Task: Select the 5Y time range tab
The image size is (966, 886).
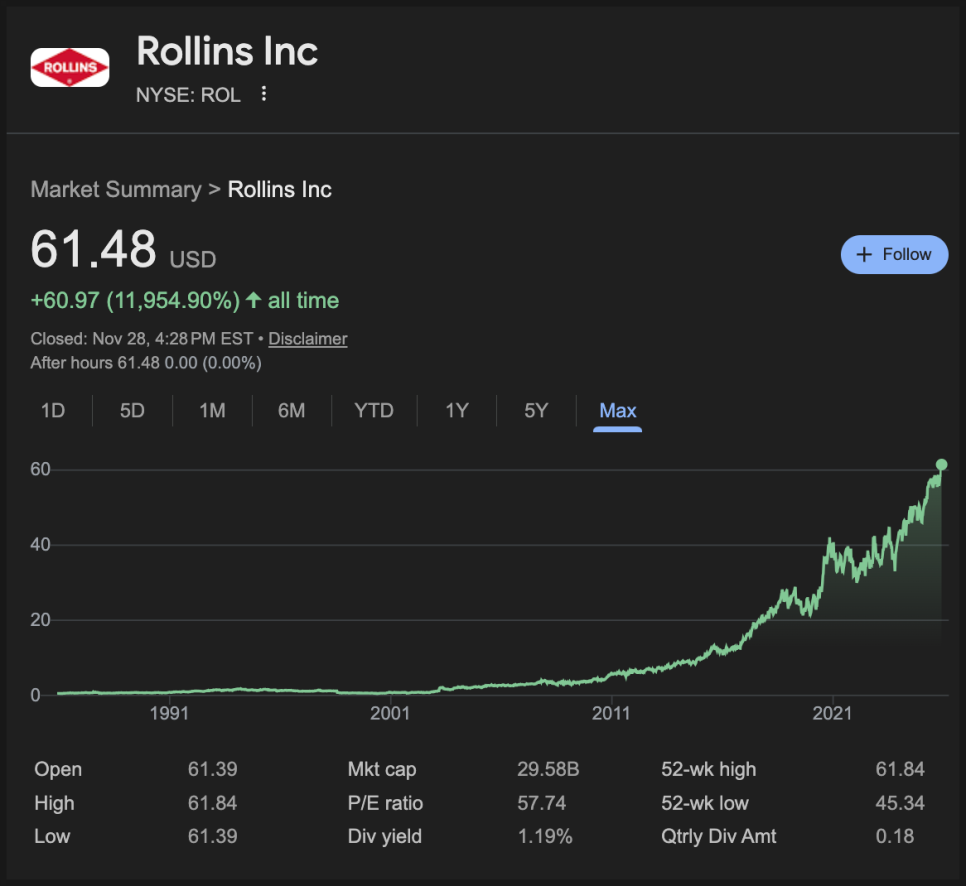Action: click(x=536, y=411)
